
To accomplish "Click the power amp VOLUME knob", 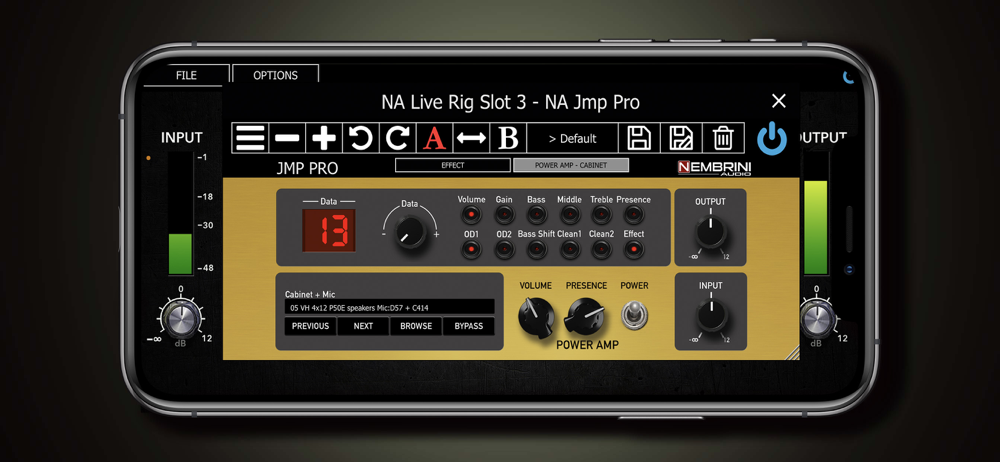I will click(536, 317).
